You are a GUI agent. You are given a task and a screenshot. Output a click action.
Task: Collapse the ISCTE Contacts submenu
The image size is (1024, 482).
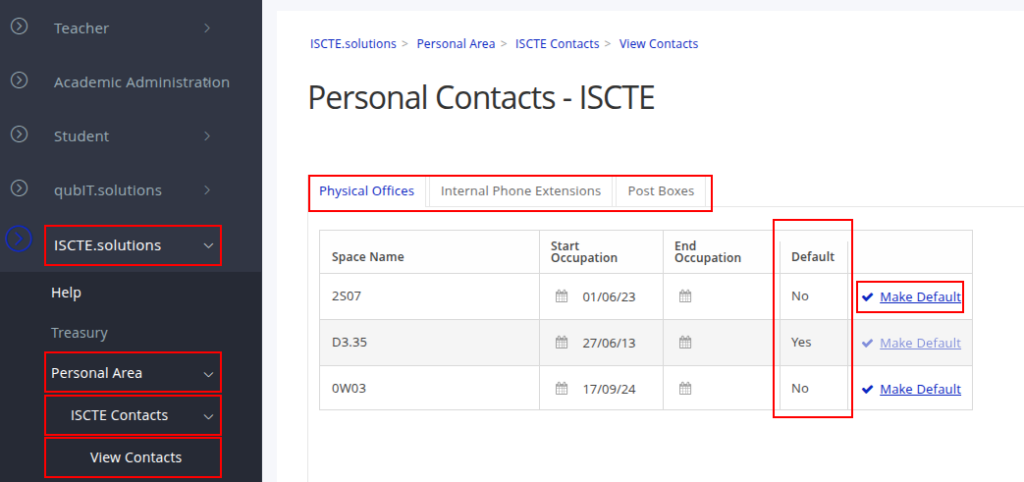(x=208, y=416)
